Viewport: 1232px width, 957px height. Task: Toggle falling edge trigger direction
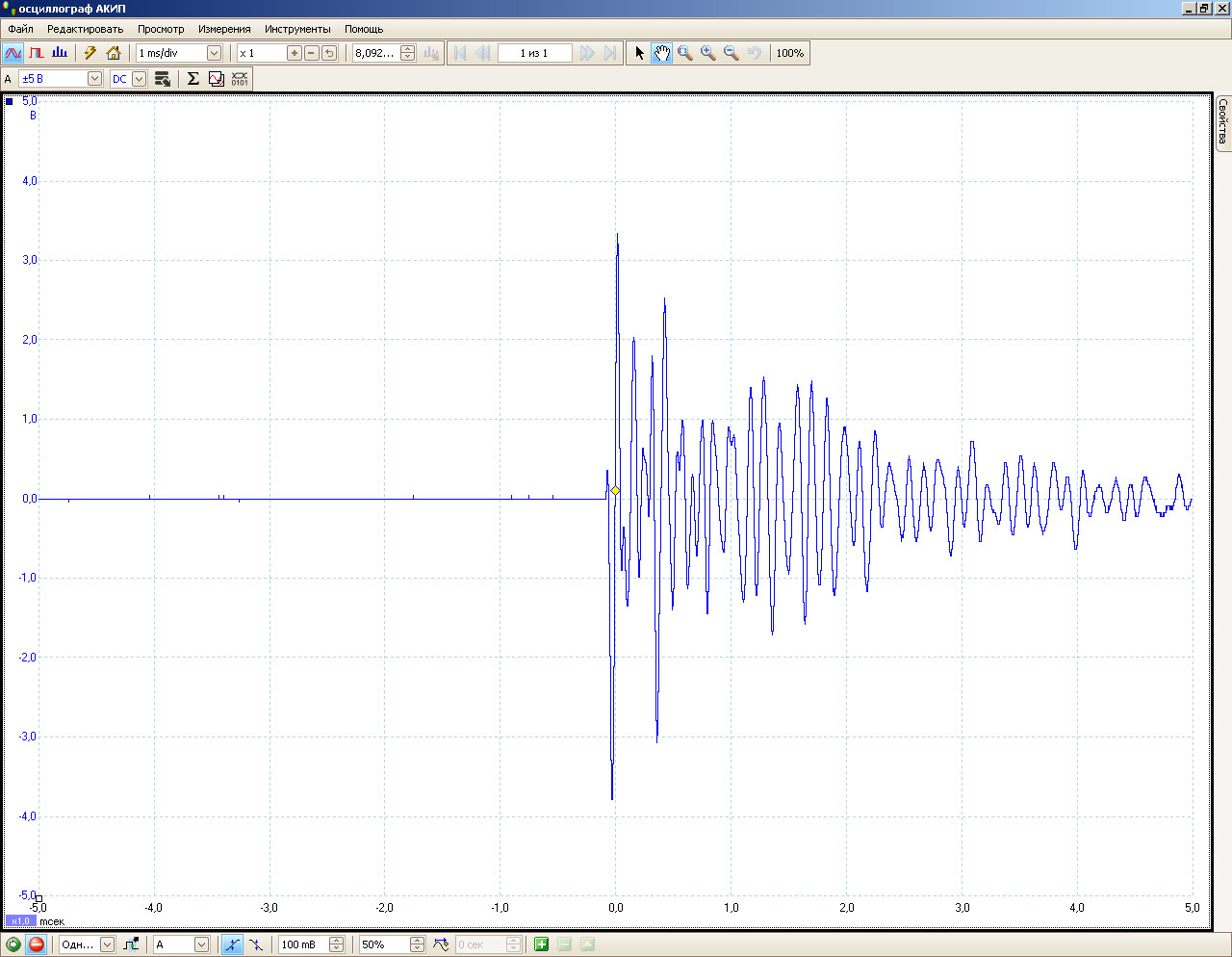256,944
